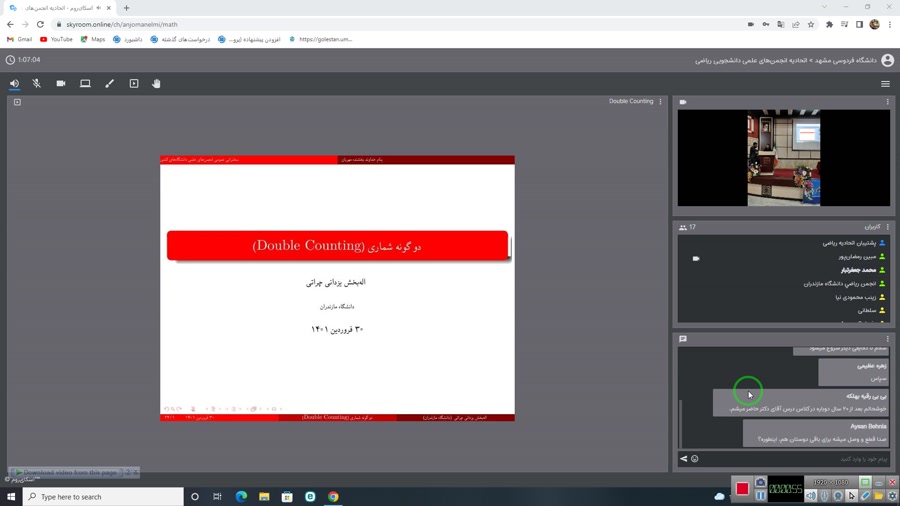
Task: Open the emoji picker in chat
Action: 695,458
